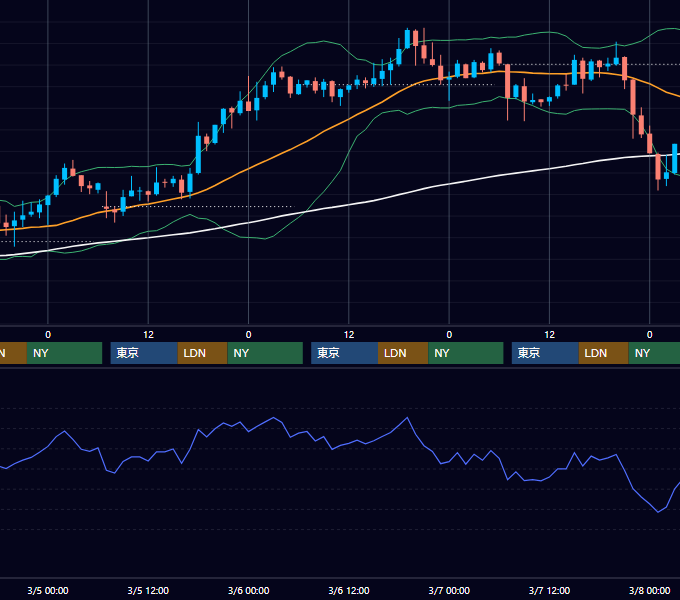Select the 東京 session block on 3/7
Image resolution: width=680 pixels, height=600 pixels.
545,353
